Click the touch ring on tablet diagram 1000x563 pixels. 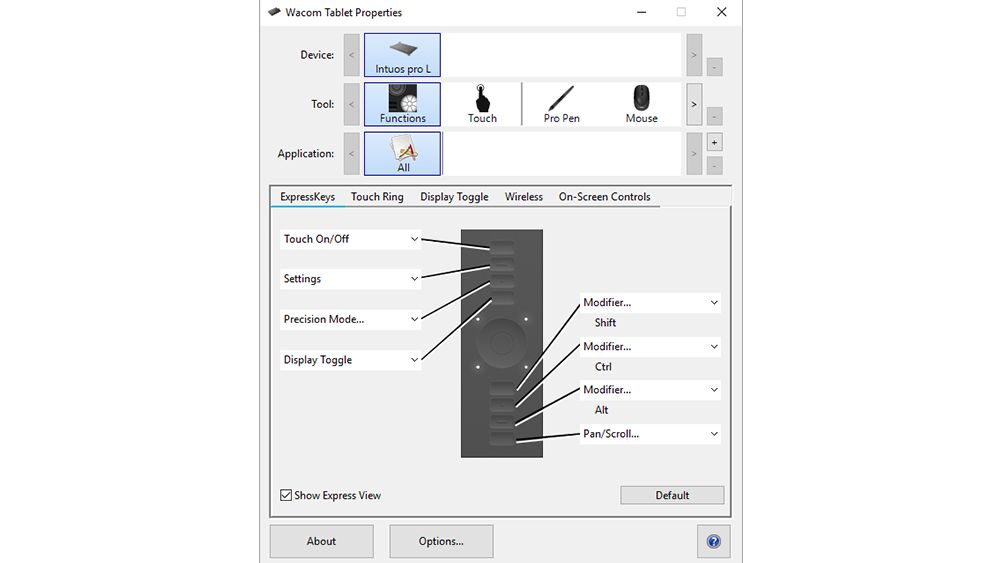502,343
